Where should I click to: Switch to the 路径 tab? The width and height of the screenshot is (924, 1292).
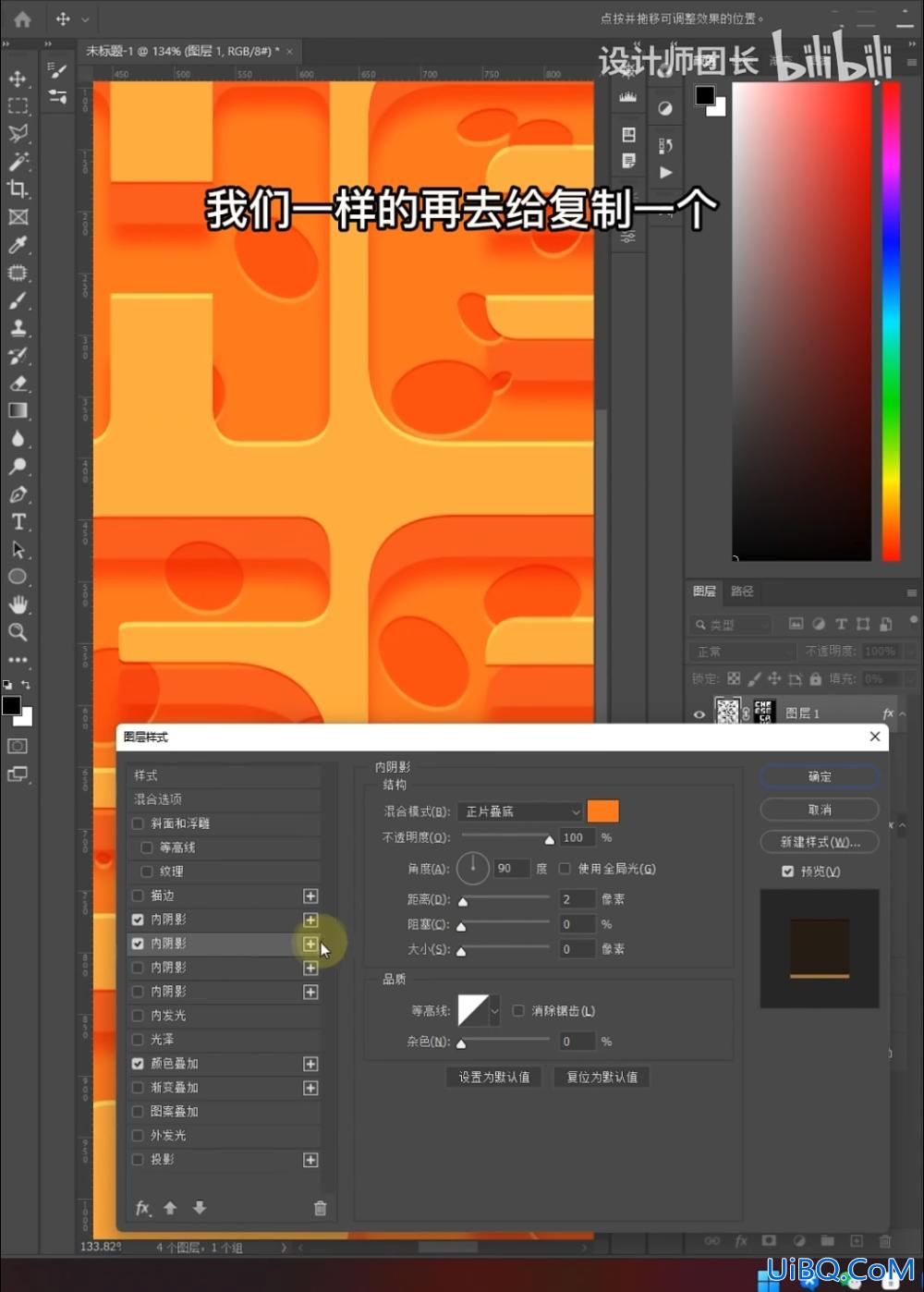(742, 591)
